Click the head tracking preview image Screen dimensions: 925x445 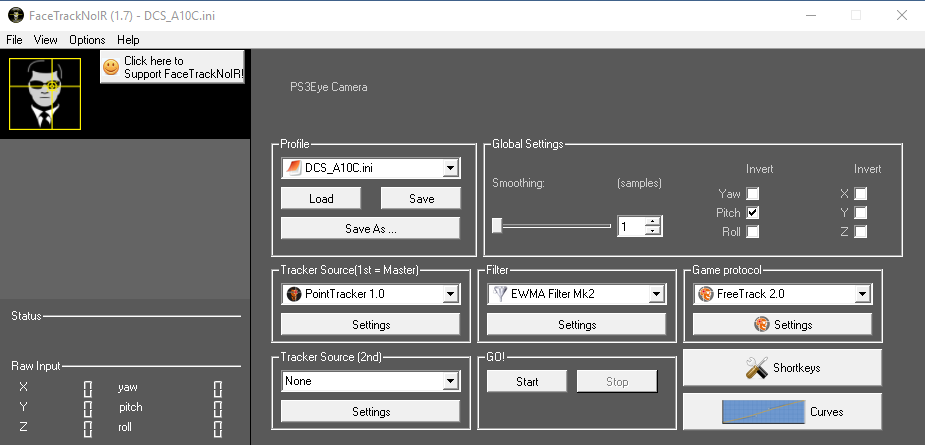[45, 94]
